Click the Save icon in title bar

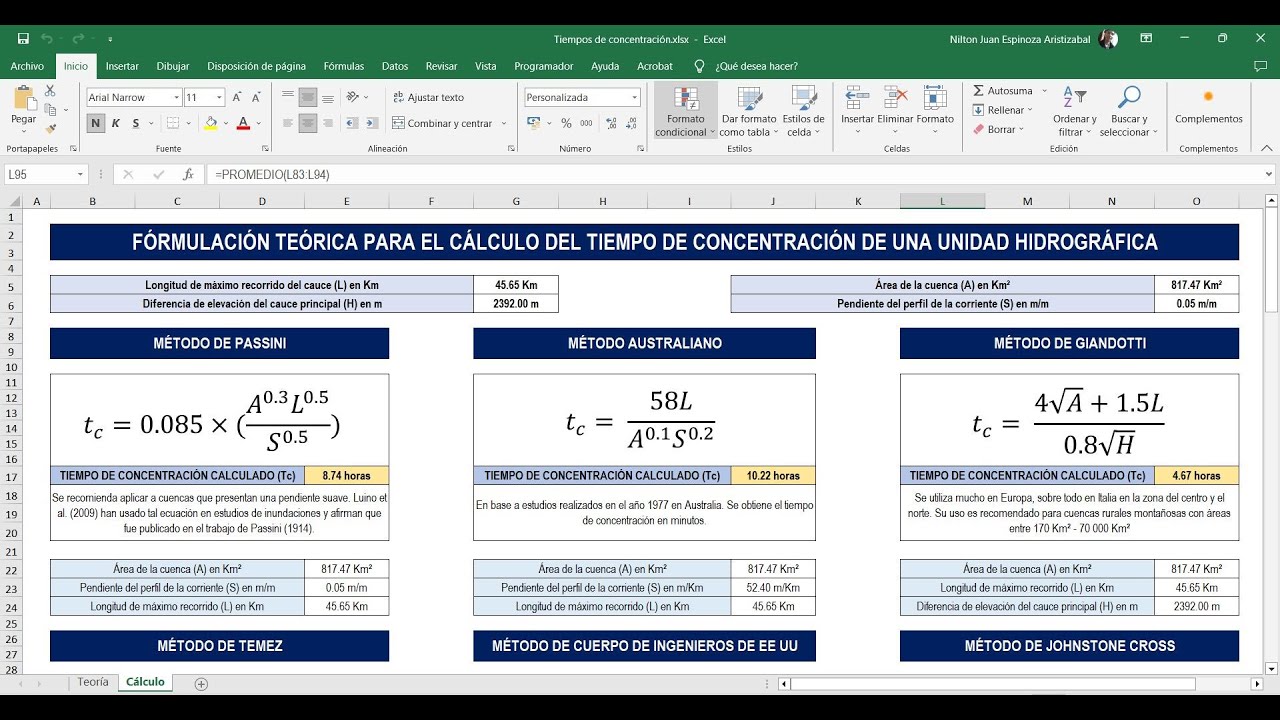tap(23, 39)
